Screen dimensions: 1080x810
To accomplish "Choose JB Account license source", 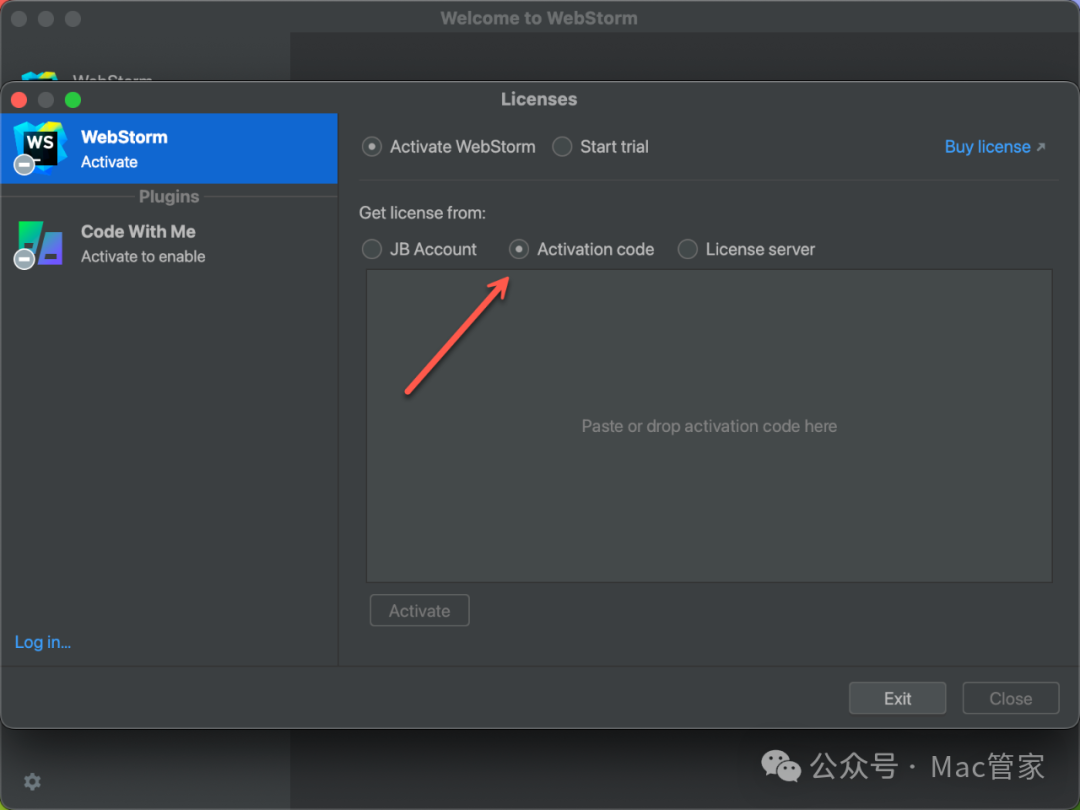I will [x=372, y=249].
